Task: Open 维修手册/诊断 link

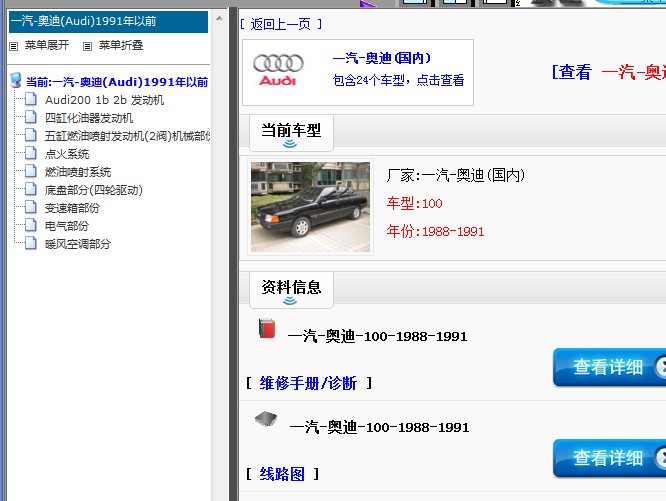Action: tap(308, 383)
